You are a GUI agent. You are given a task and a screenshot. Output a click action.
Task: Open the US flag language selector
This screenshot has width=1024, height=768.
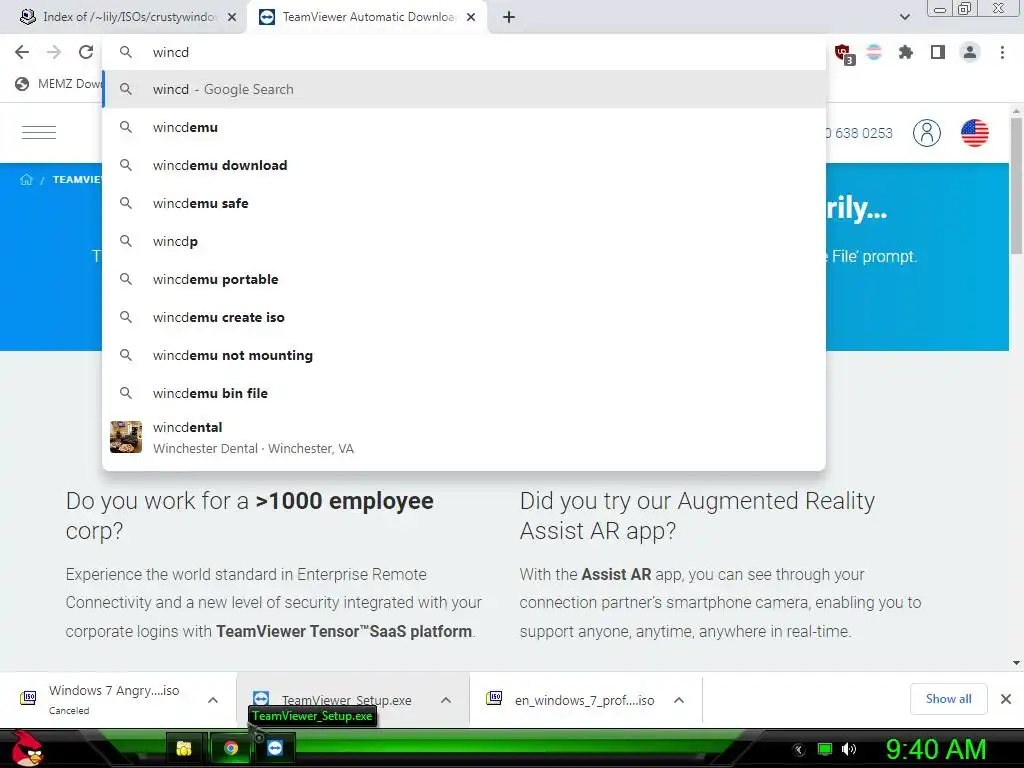coord(974,133)
